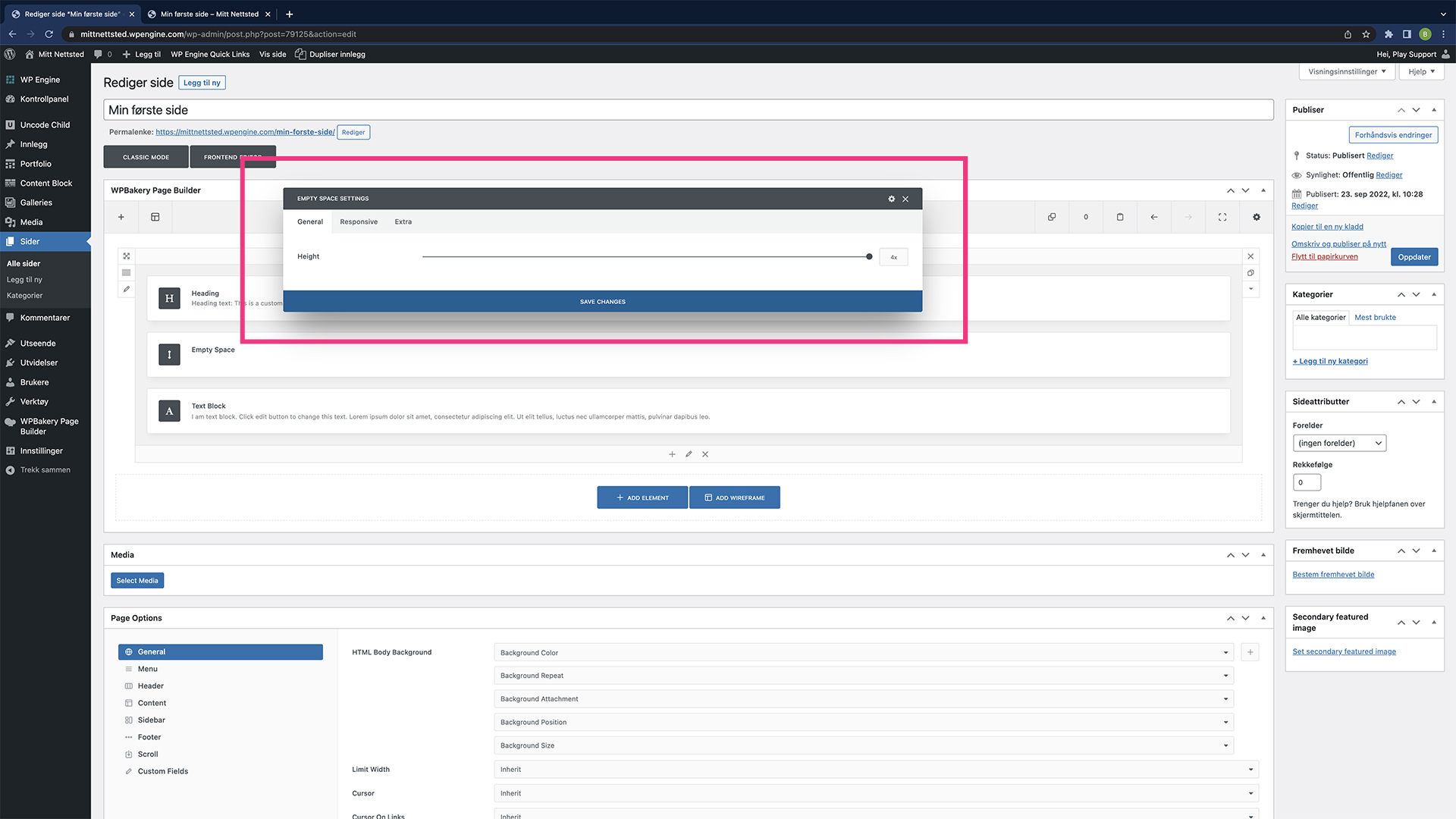Open Background Position dropdown
Viewport: 1456px width, 819px height.
(864, 723)
